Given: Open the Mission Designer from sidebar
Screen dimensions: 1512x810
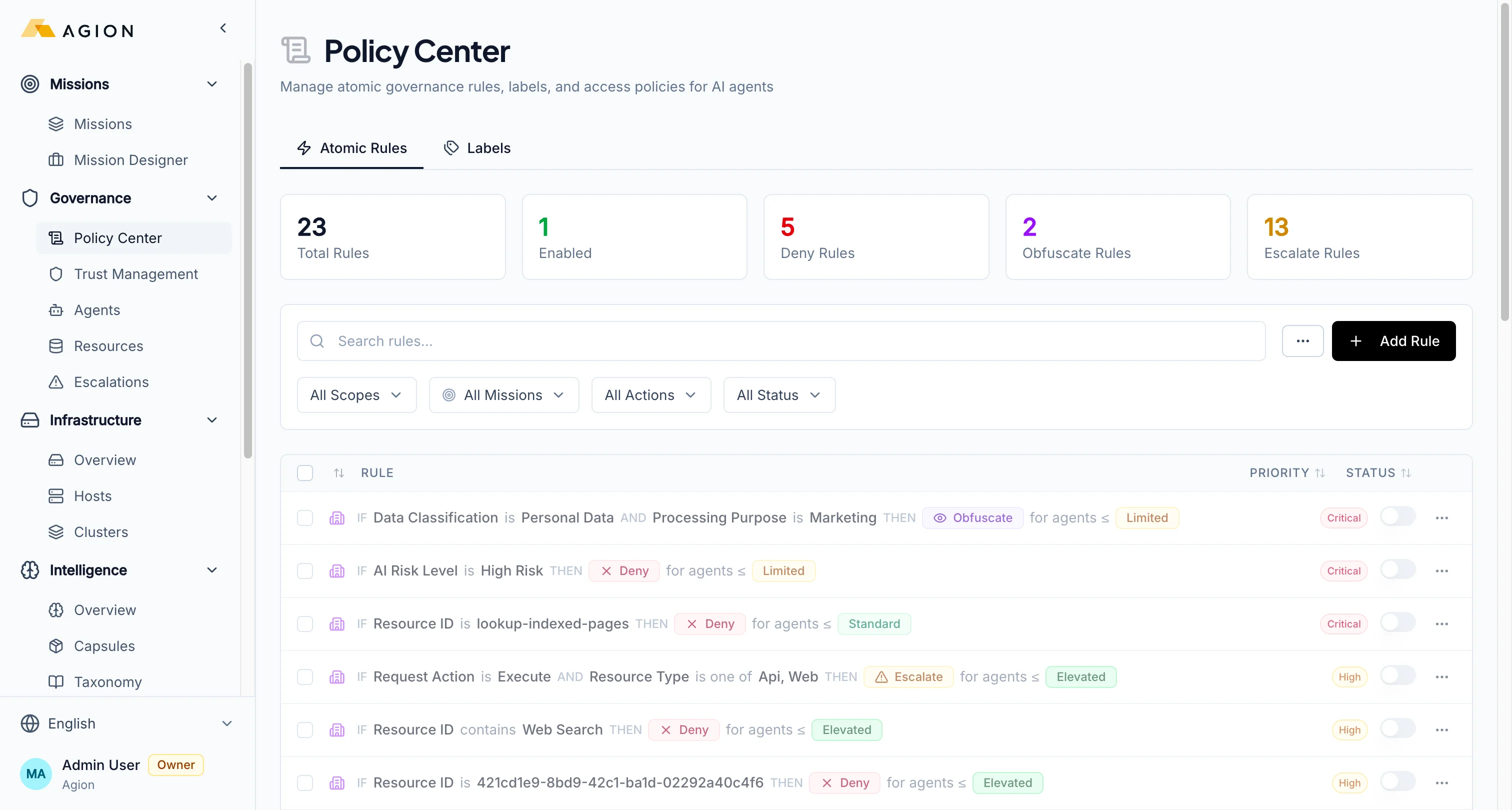Looking at the screenshot, I should [130, 159].
